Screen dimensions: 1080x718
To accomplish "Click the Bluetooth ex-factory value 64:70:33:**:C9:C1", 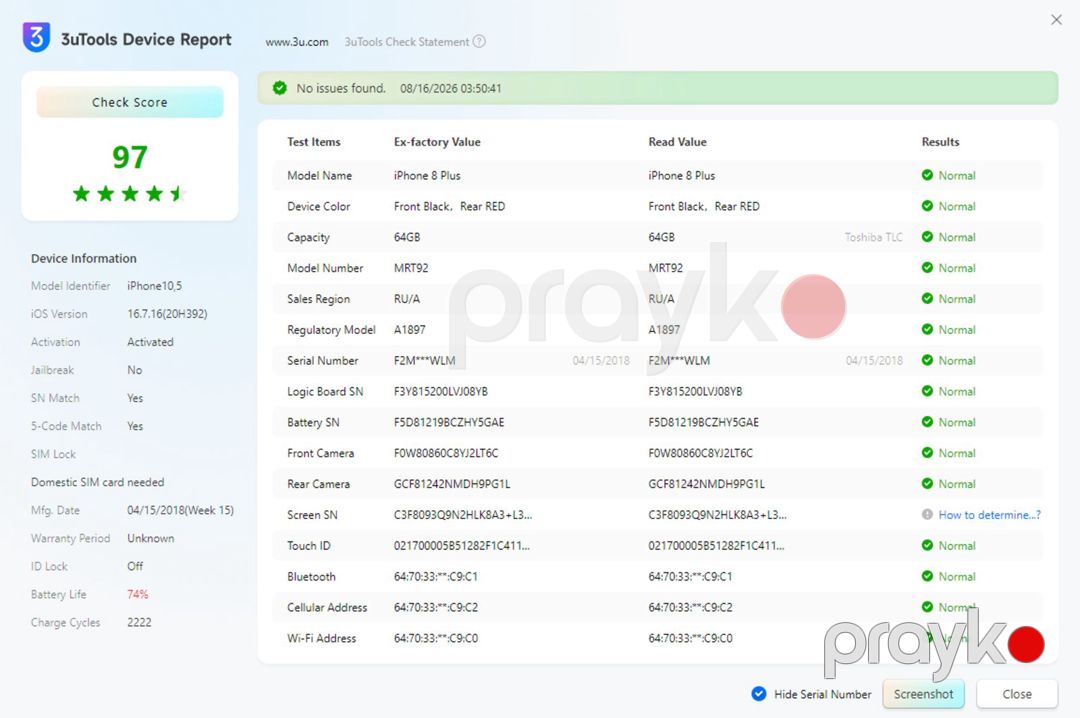I will [x=436, y=576].
